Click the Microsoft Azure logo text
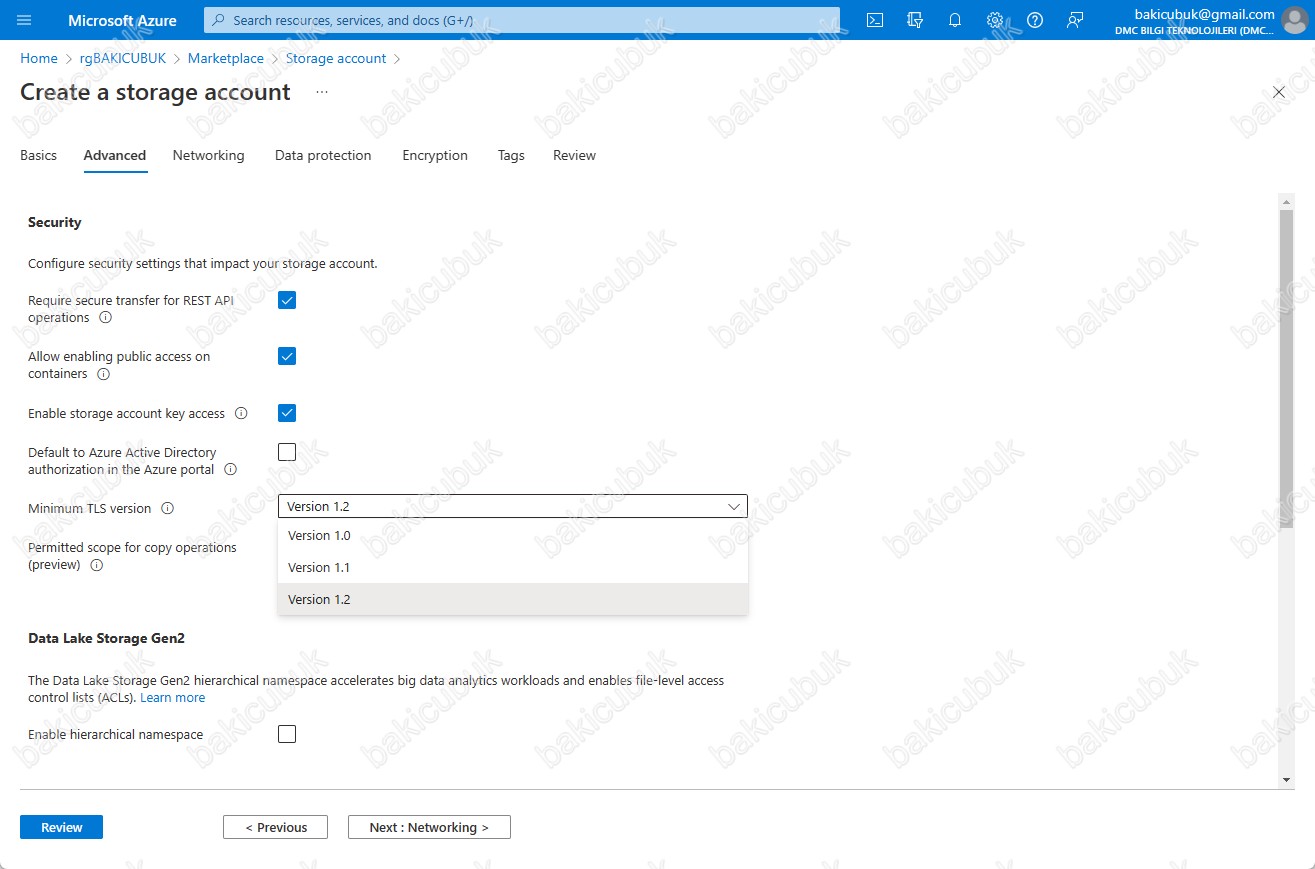 click(122, 20)
